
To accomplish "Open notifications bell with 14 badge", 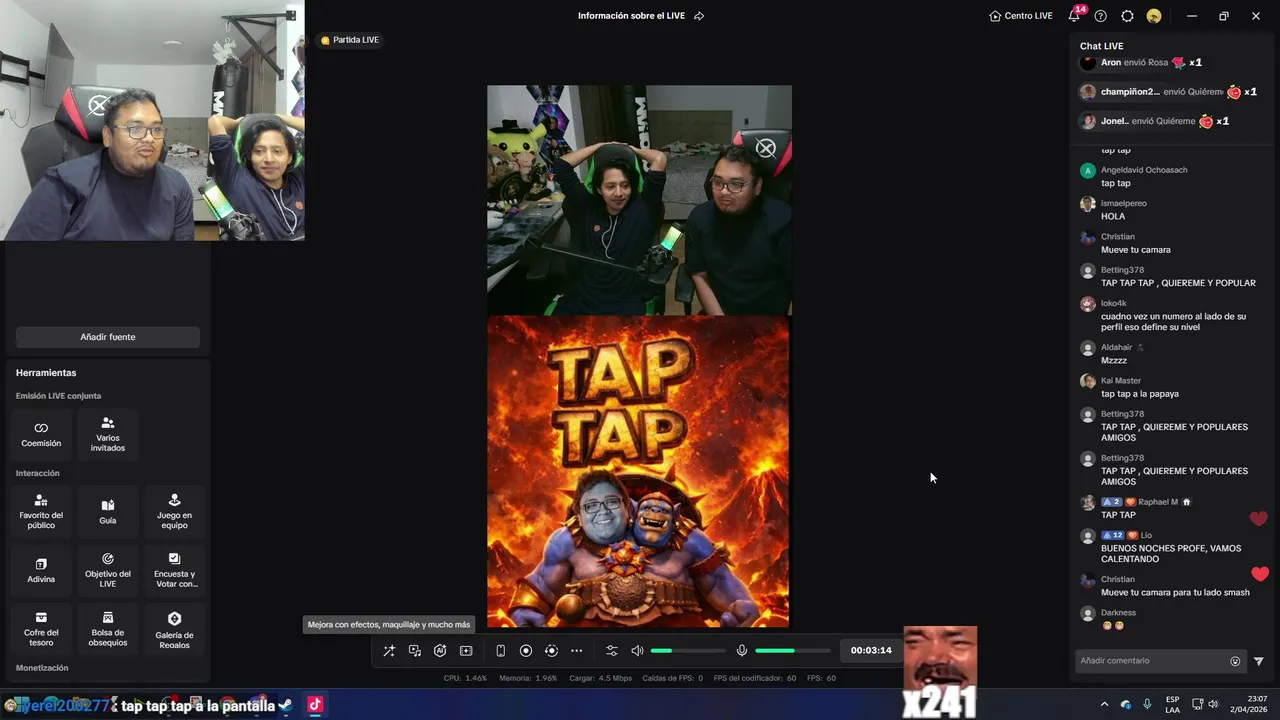I will click(1075, 15).
